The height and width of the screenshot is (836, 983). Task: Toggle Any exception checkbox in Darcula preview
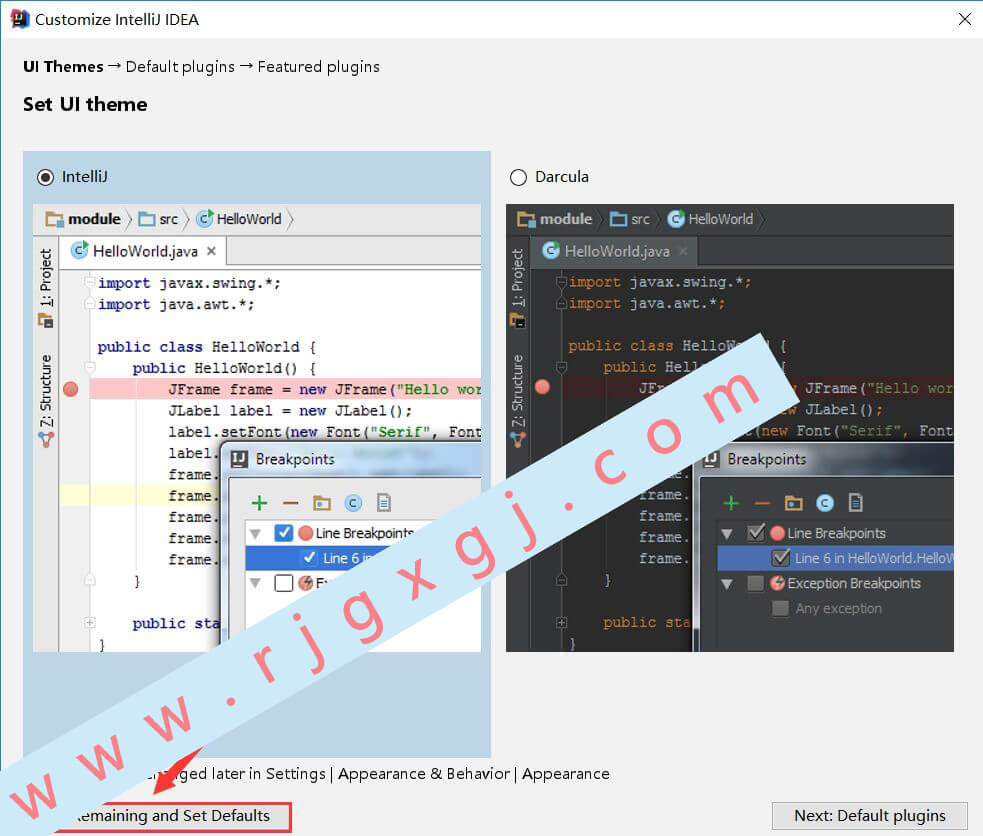(781, 609)
